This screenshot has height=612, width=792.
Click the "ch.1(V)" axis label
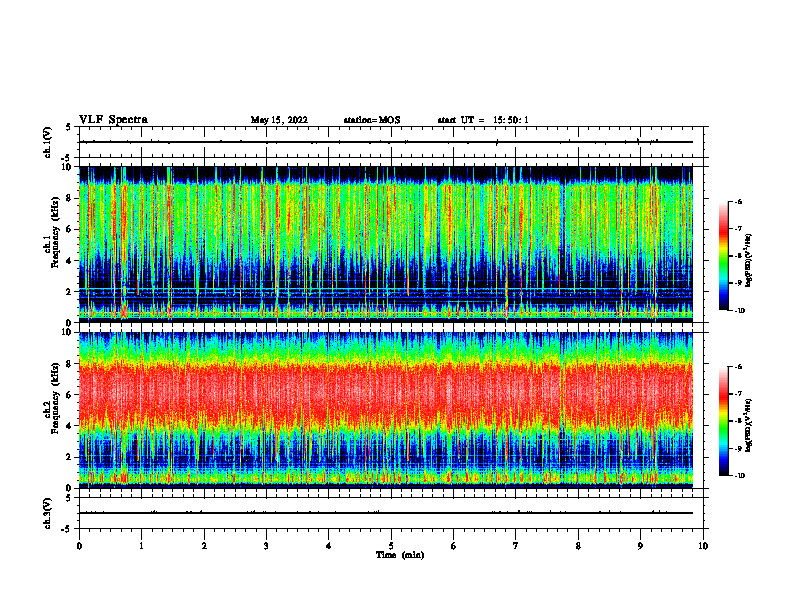click(48, 142)
